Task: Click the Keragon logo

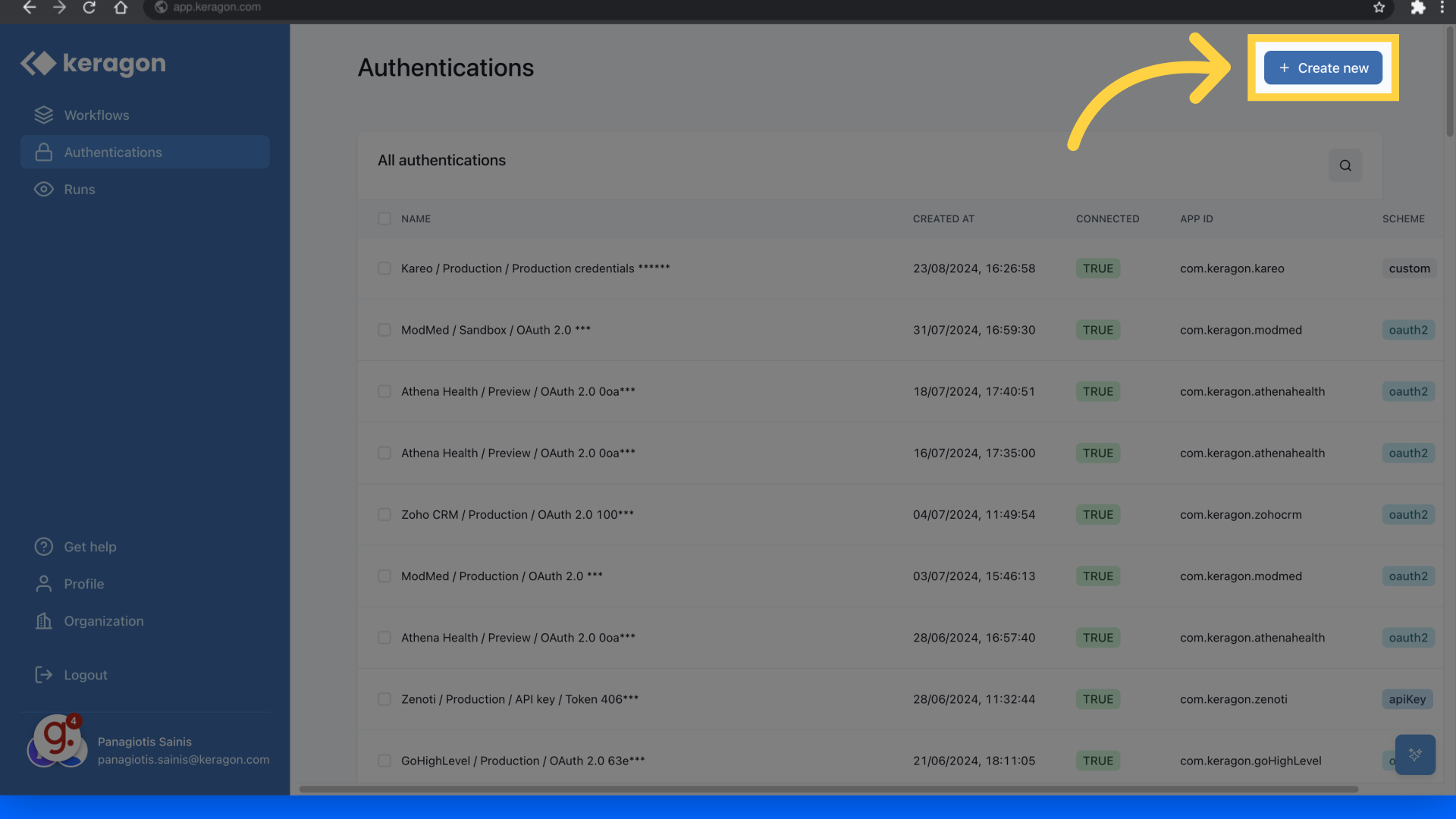Action: click(x=93, y=64)
